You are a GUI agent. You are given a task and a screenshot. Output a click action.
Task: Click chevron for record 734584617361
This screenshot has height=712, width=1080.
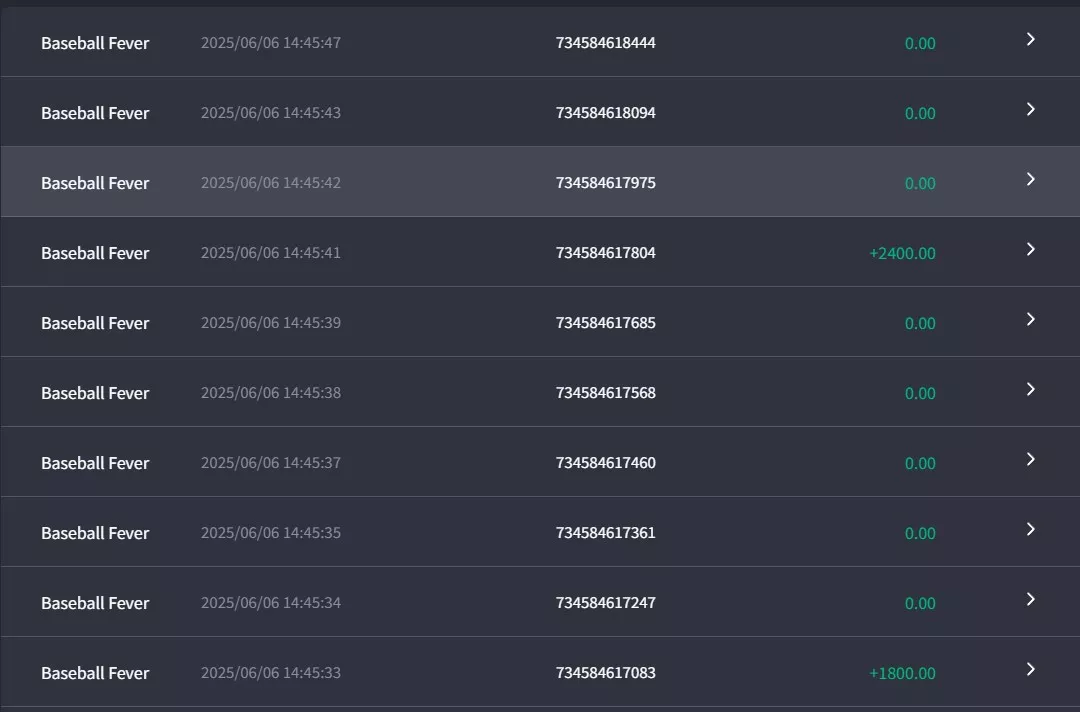pyautogui.click(x=1030, y=530)
